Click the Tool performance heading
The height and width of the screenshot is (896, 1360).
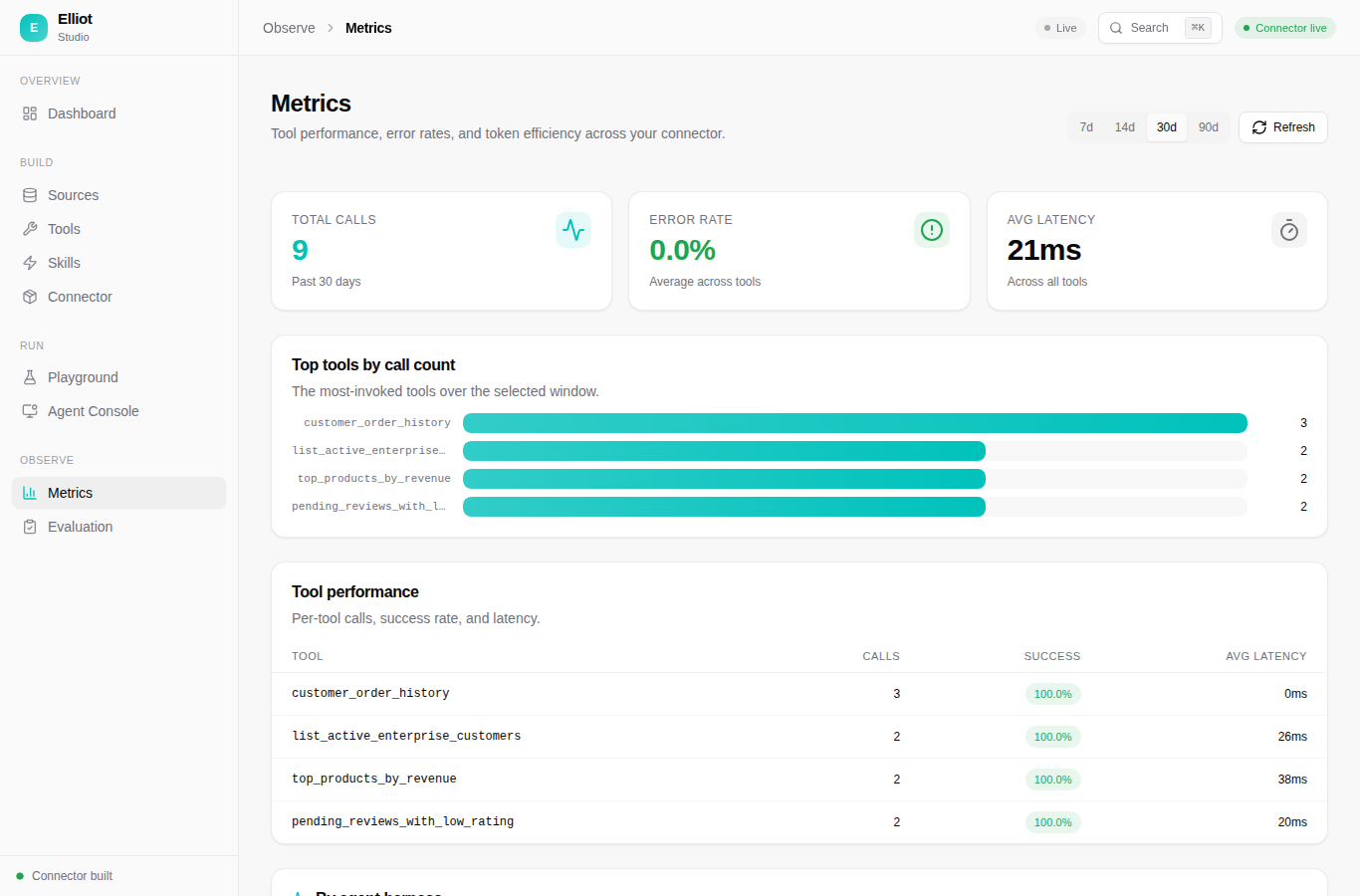click(355, 592)
